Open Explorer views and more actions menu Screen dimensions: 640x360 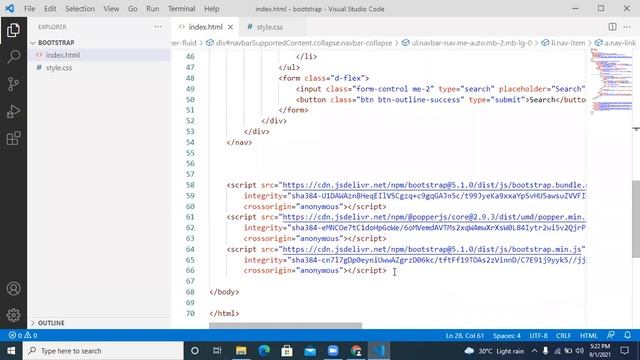[158, 27]
